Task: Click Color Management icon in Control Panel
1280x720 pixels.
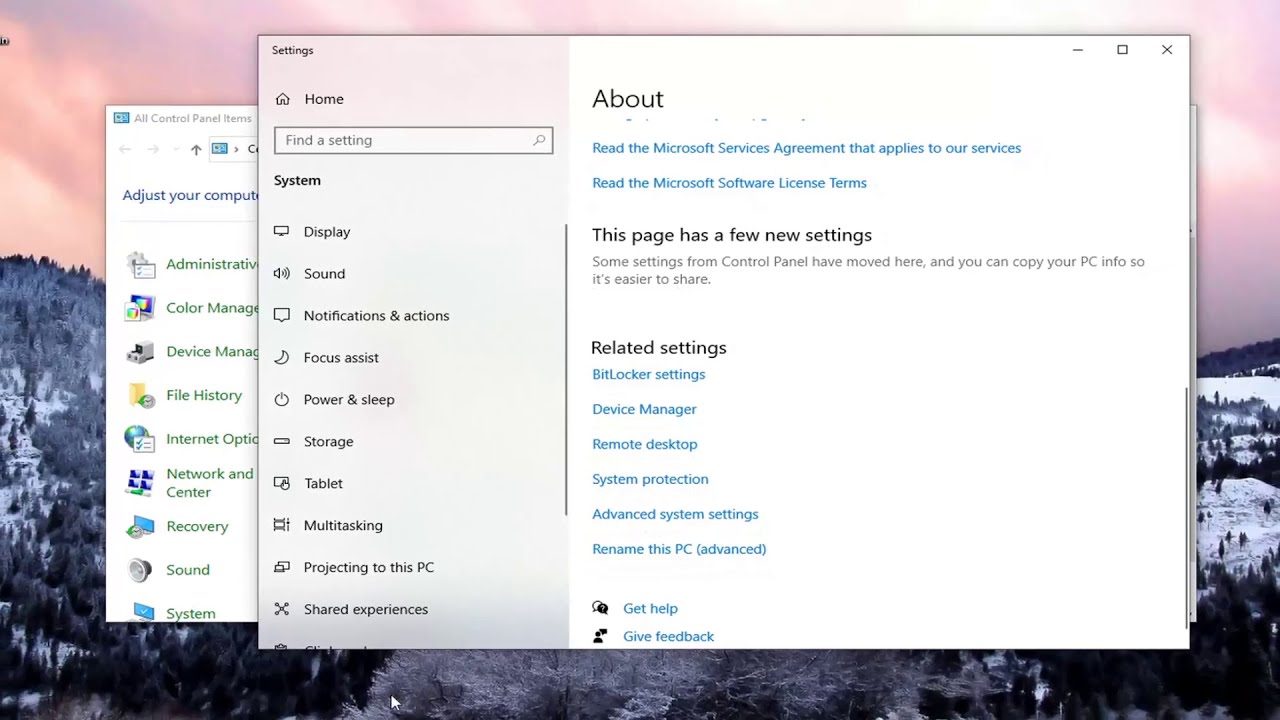Action: click(141, 308)
